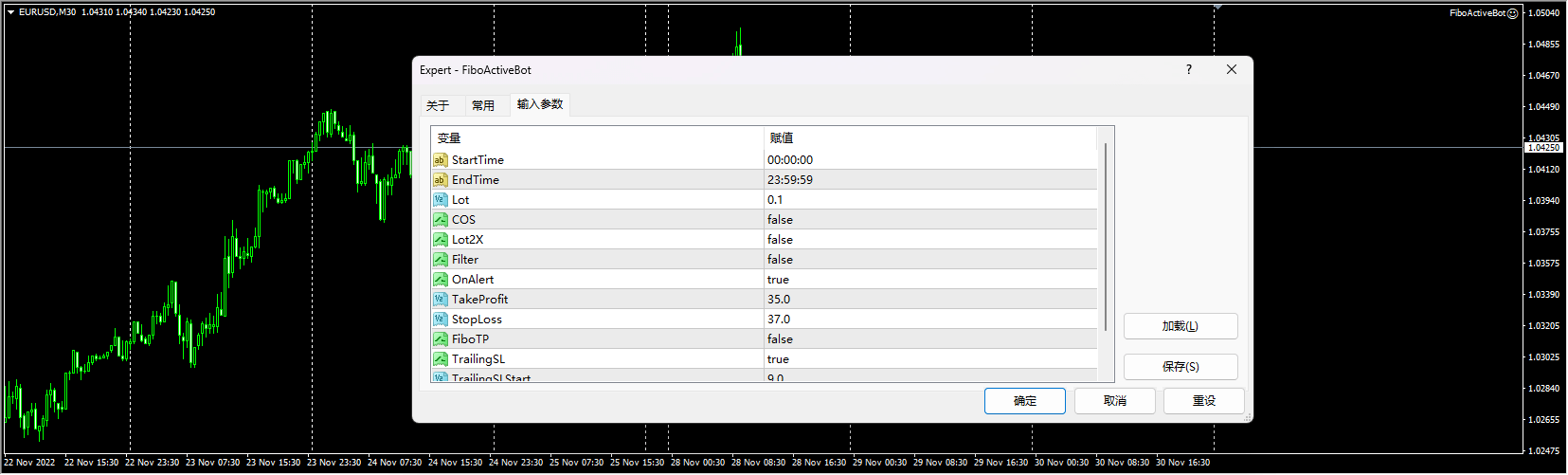1568x475 pixels.
Task: Toggle the FiboTP value set to false
Action: tap(780, 339)
